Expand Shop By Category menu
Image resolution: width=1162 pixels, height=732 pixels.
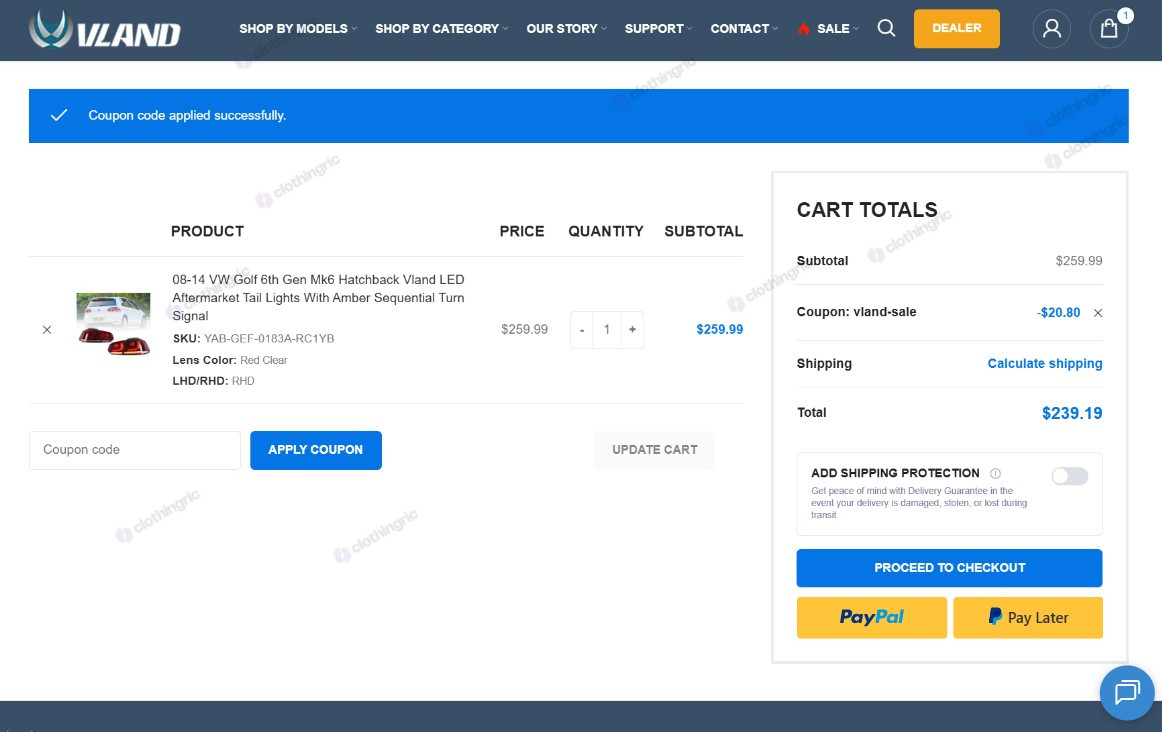tap(442, 28)
